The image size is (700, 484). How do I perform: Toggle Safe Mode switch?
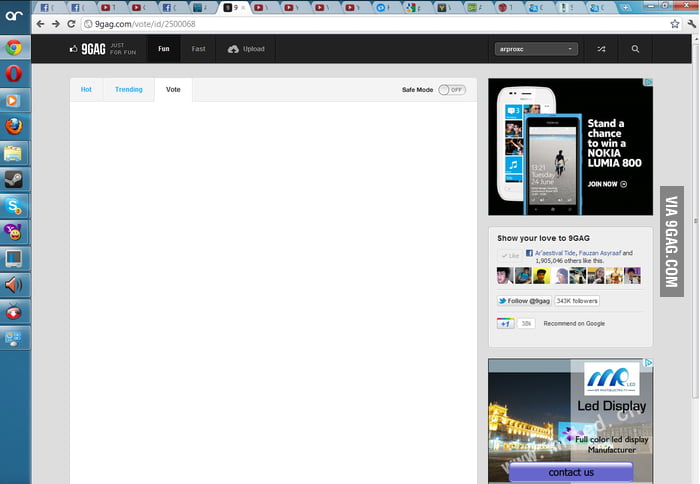451,90
